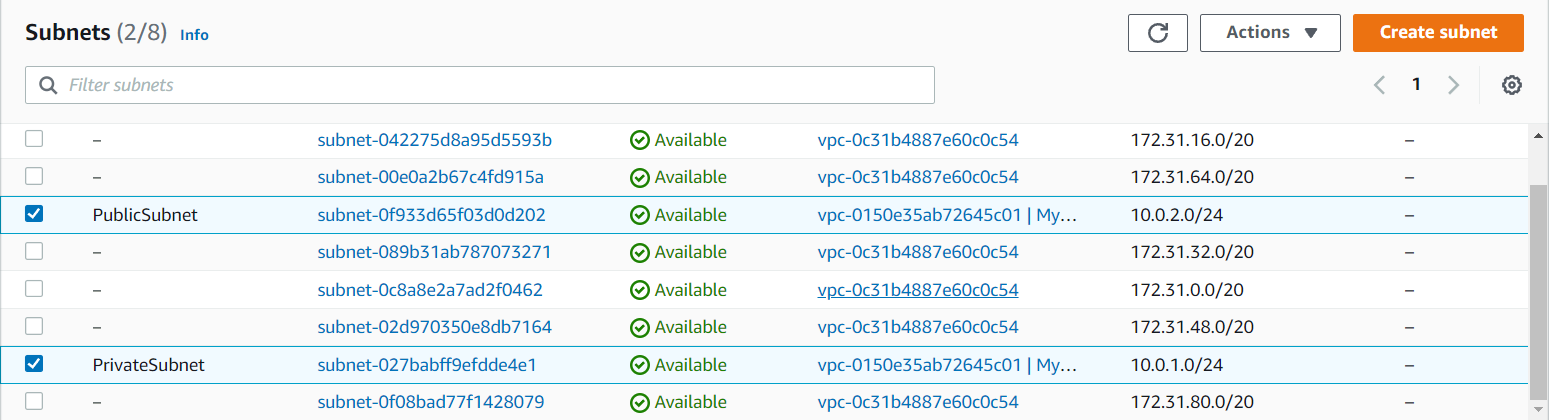Image resolution: width=1551 pixels, height=420 pixels.
Task: Click the Create subnet button
Action: click(x=1438, y=32)
